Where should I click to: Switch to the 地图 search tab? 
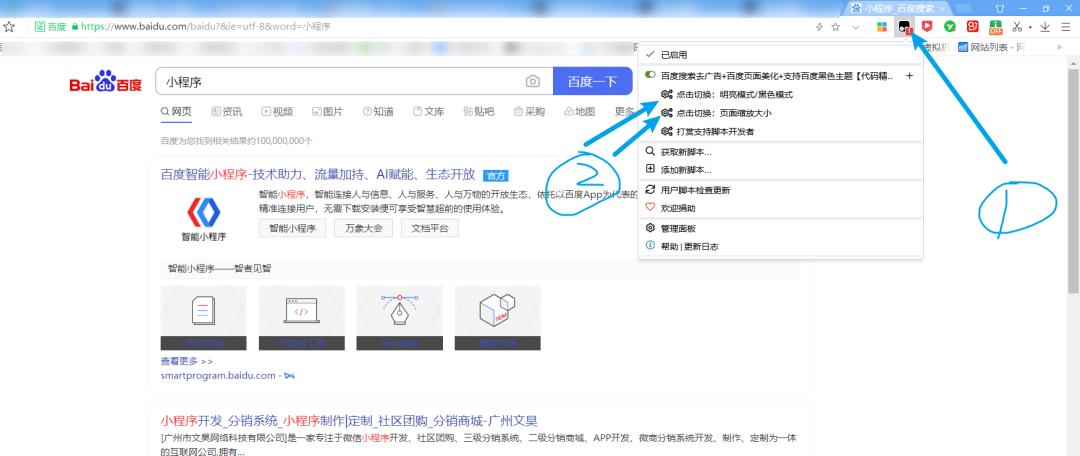pos(579,112)
